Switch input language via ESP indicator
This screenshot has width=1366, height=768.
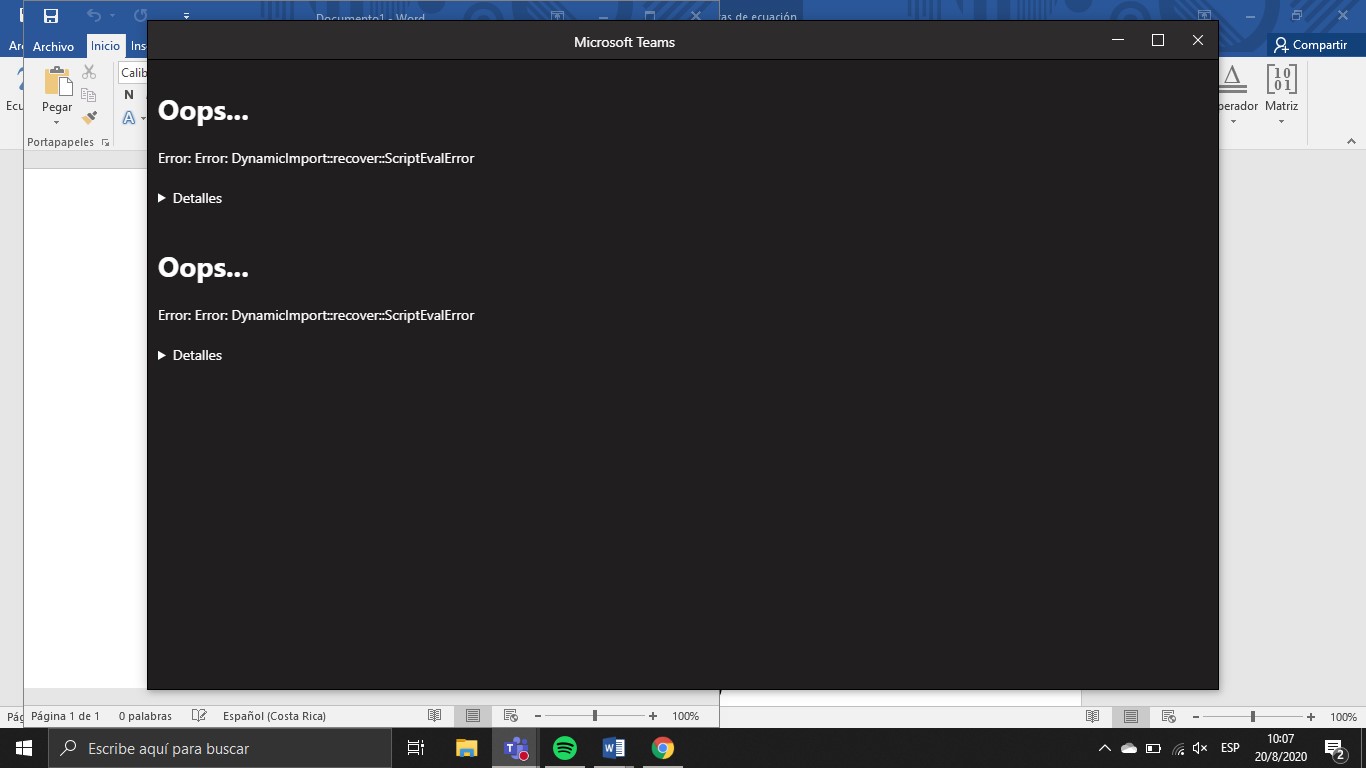pos(1230,748)
